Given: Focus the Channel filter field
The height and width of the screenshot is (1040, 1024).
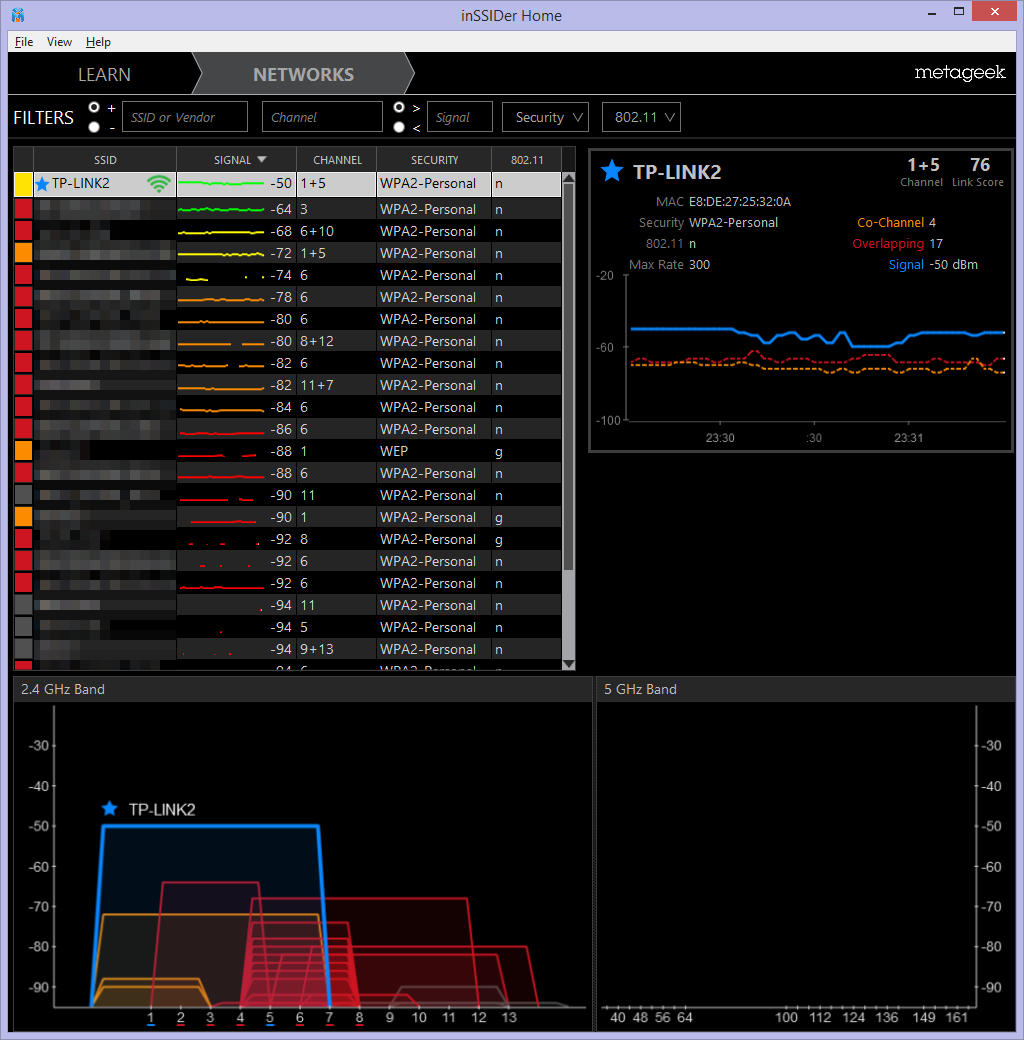Looking at the screenshot, I should click(322, 117).
